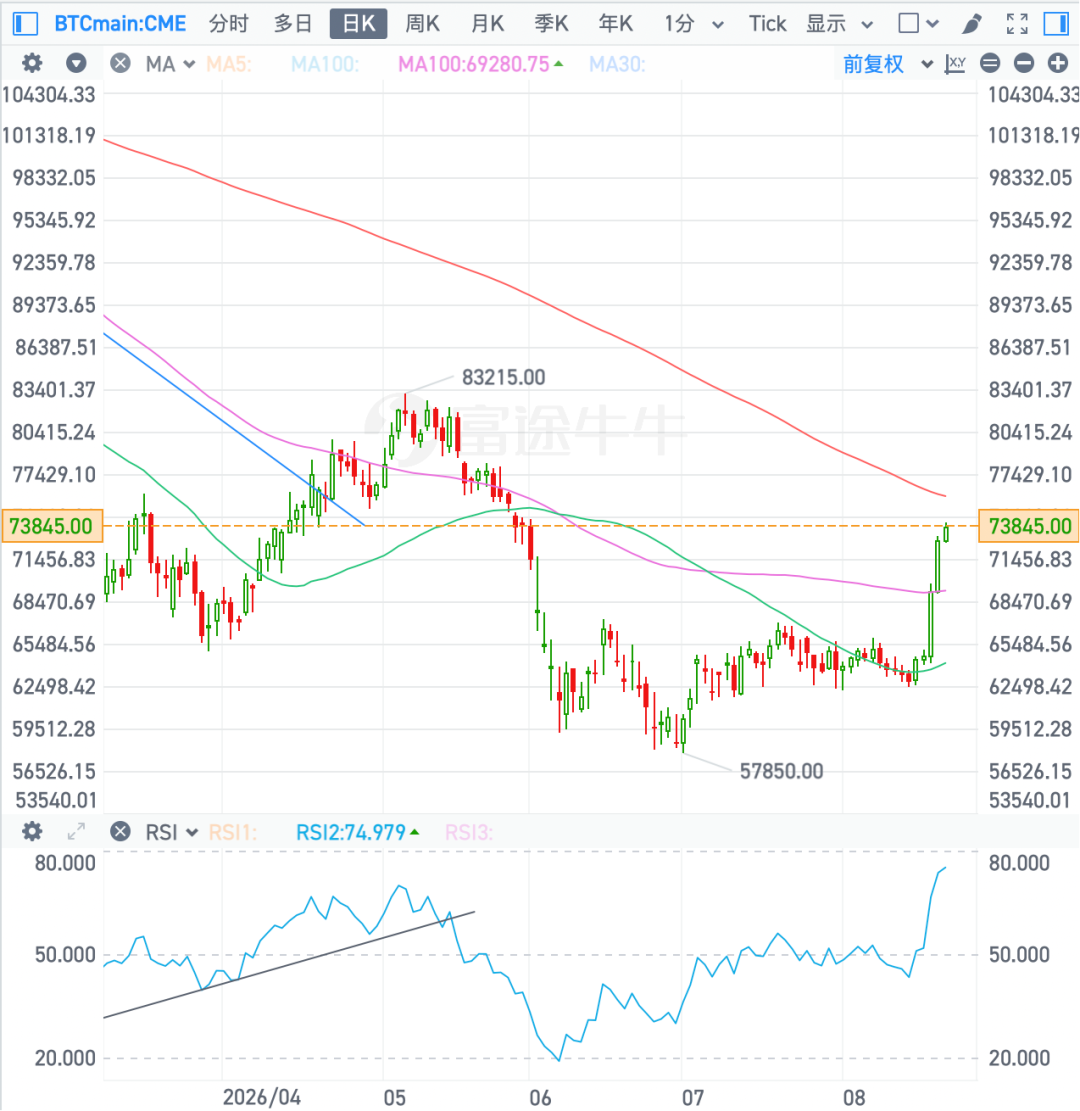Select the 日K daily candlestick tab

tap(359, 23)
